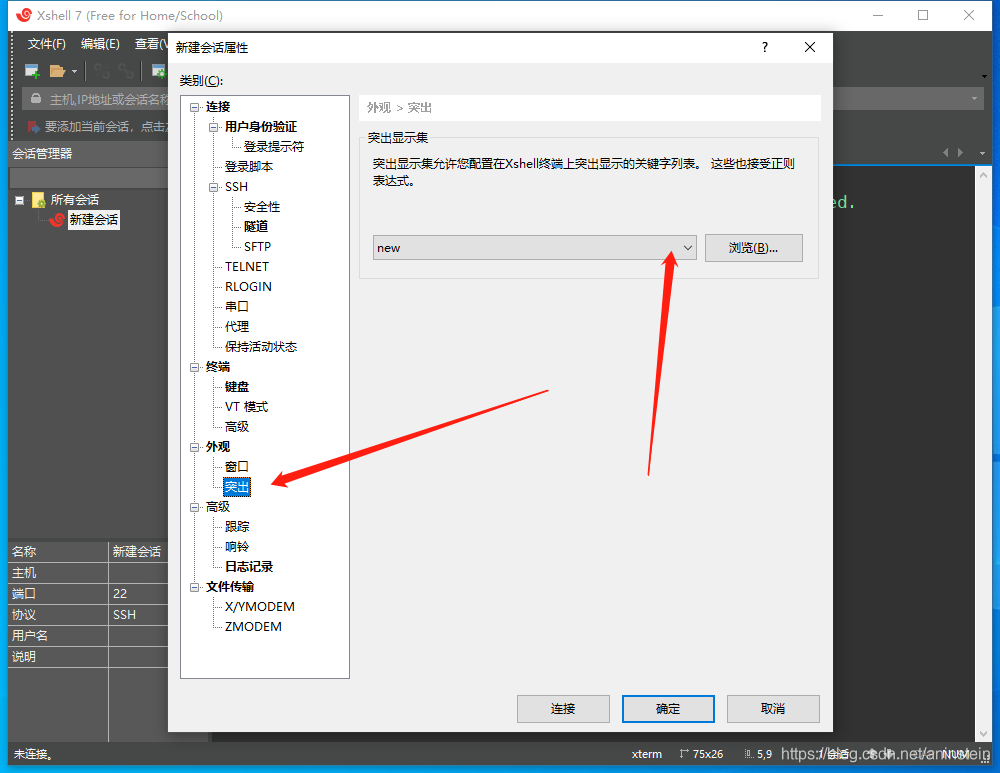This screenshot has height=773, width=1000.
Task: Select 窗口 under 外观
Action: 237,467
